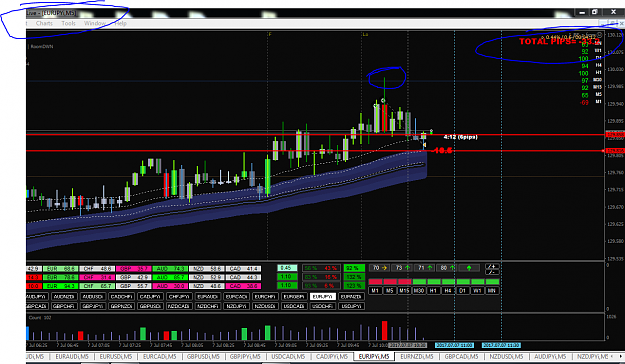
Task: Open the Charts menu
Action: point(44,24)
